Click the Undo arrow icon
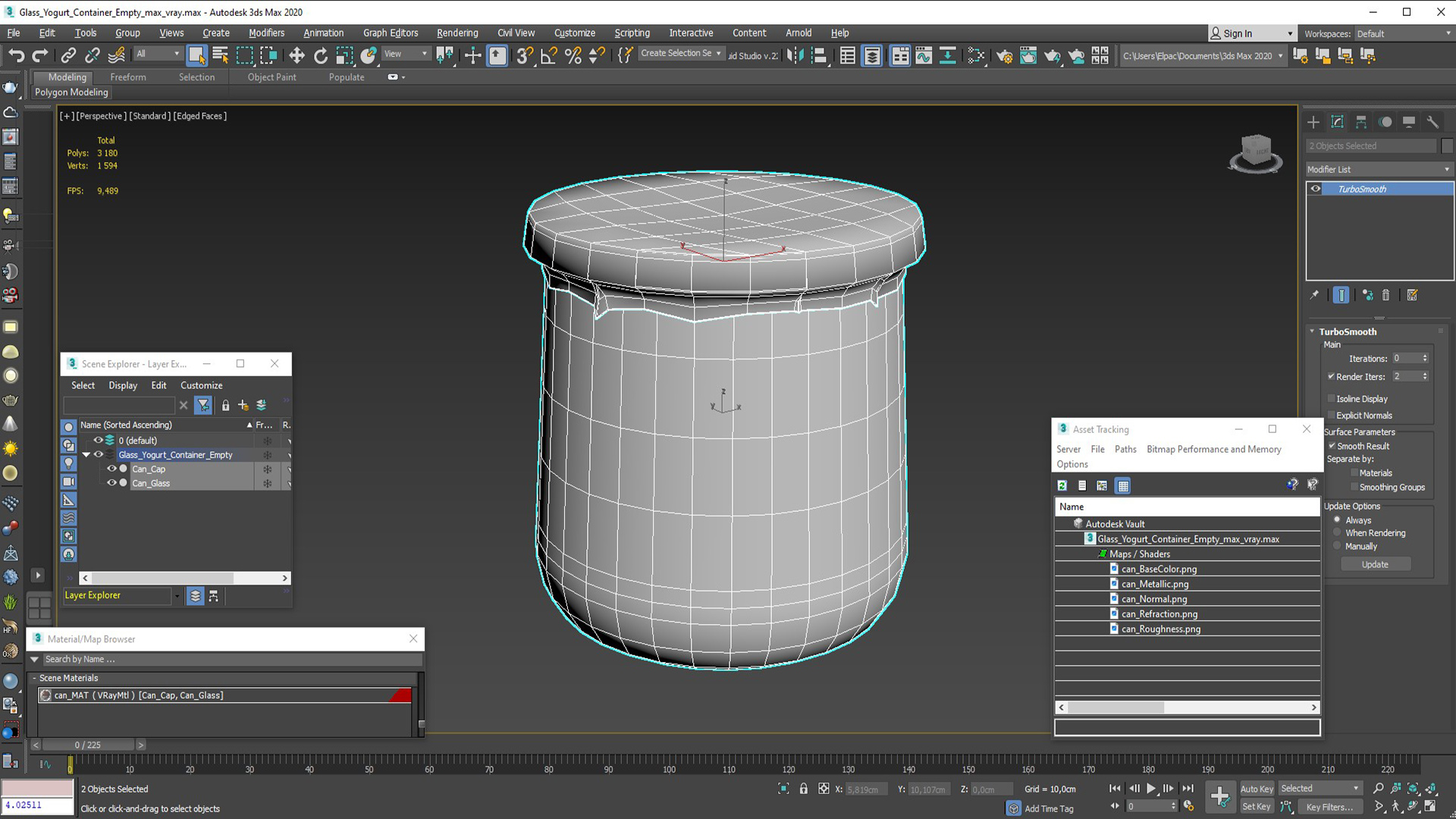Image resolution: width=1456 pixels, height=819 pixels. [16, 55]
